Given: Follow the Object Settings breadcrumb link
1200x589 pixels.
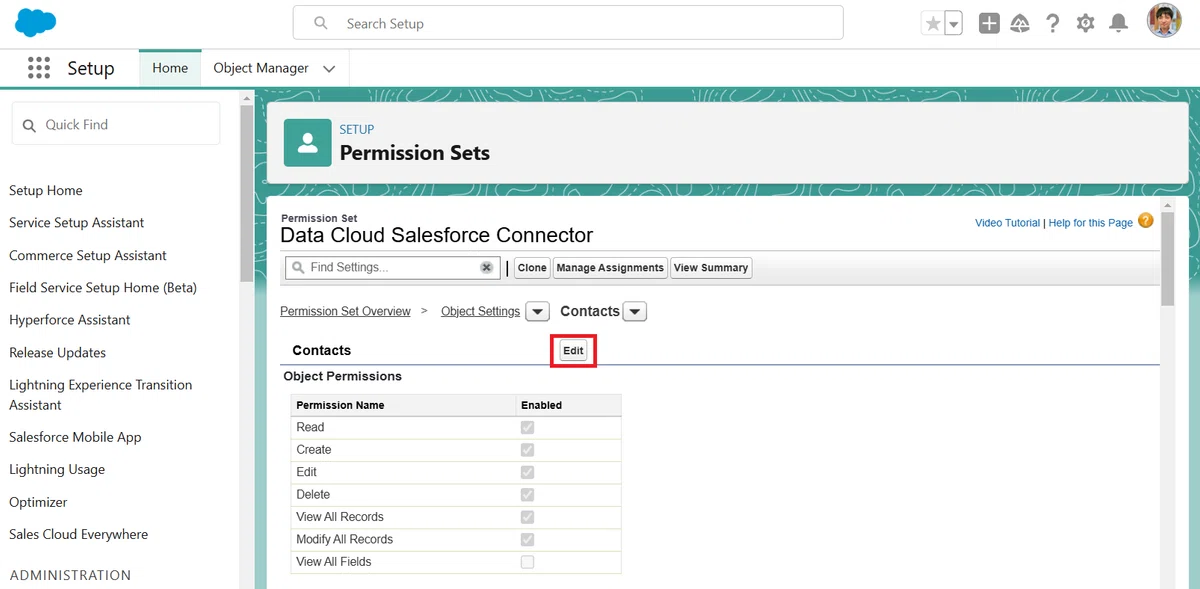Looking at the screenshot, I should click(480, 311).
